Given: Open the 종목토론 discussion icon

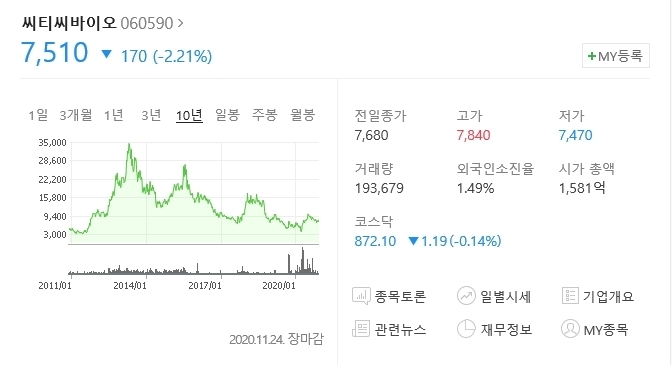Looking at the screenshot, I should pyautogui.click(x=361, y=296).
